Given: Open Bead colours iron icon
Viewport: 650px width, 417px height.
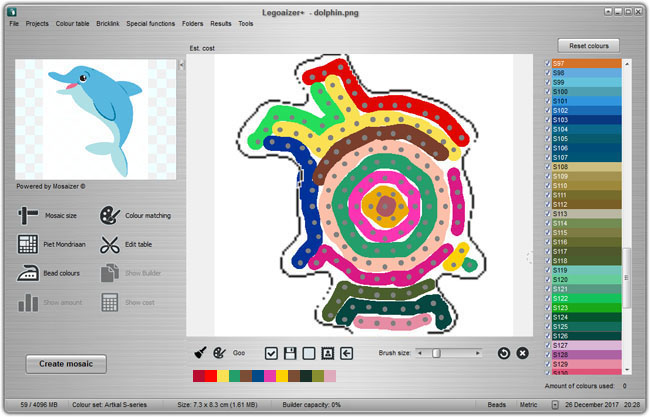Looking at the screenshot, I should 28,272.
